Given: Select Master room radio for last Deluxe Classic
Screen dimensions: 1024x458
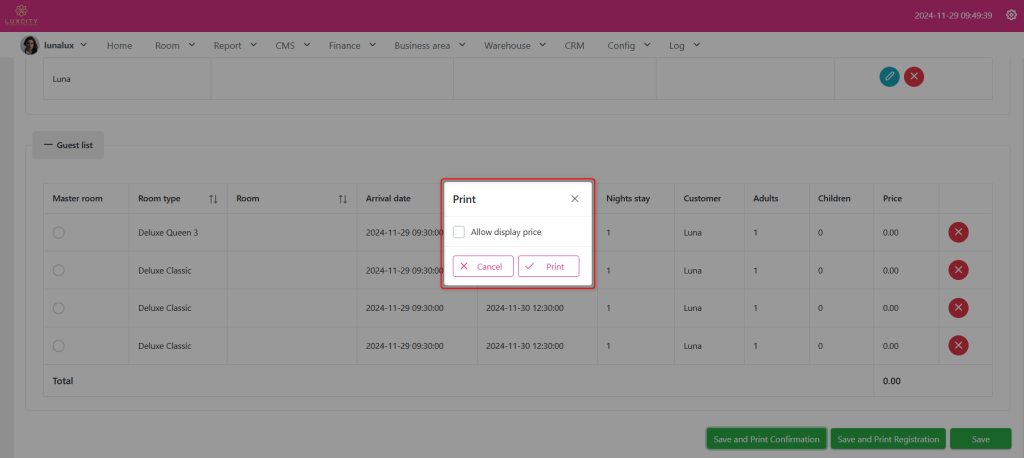Looking at the screenshot, I should pyautogui.click(x=59, y=345).
